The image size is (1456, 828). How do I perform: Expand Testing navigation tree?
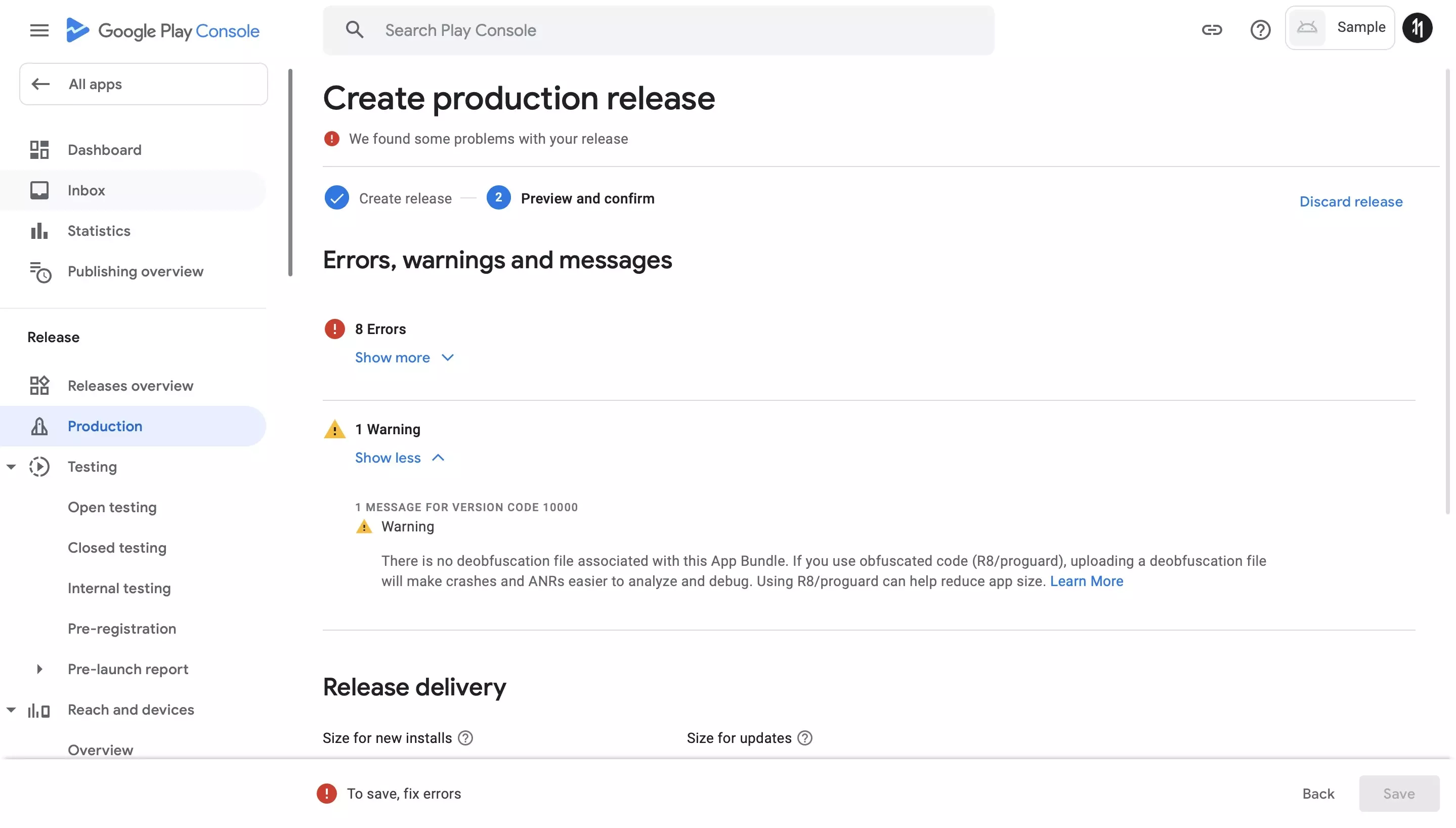(11, 466)
